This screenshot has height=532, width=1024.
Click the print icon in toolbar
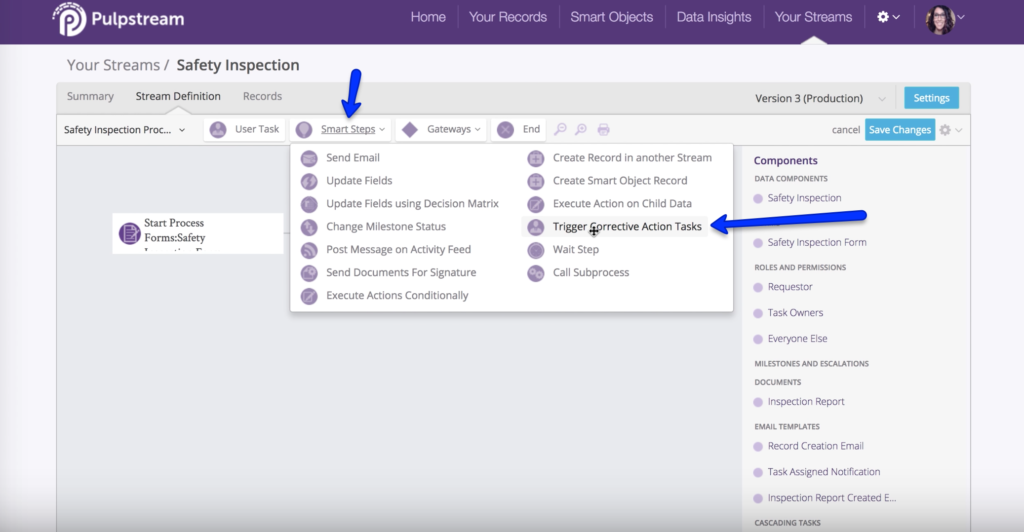tap(603, 129)
